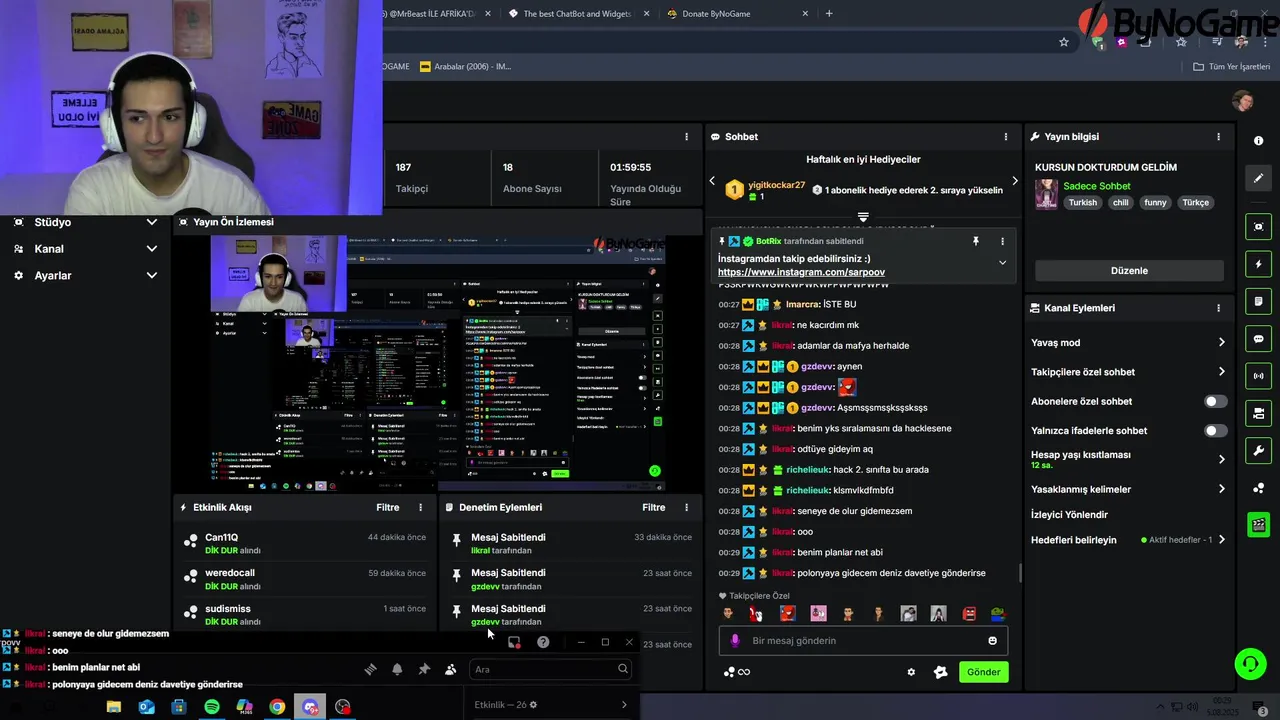Image resolution: width=1280 pixels, height=720 pixels.
Task: Click the green Gönder button
Action: point(983,672)
